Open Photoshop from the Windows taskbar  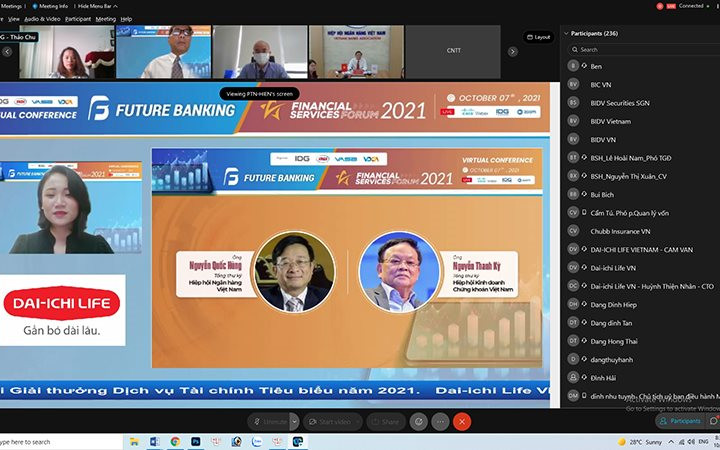pos(195,442)
